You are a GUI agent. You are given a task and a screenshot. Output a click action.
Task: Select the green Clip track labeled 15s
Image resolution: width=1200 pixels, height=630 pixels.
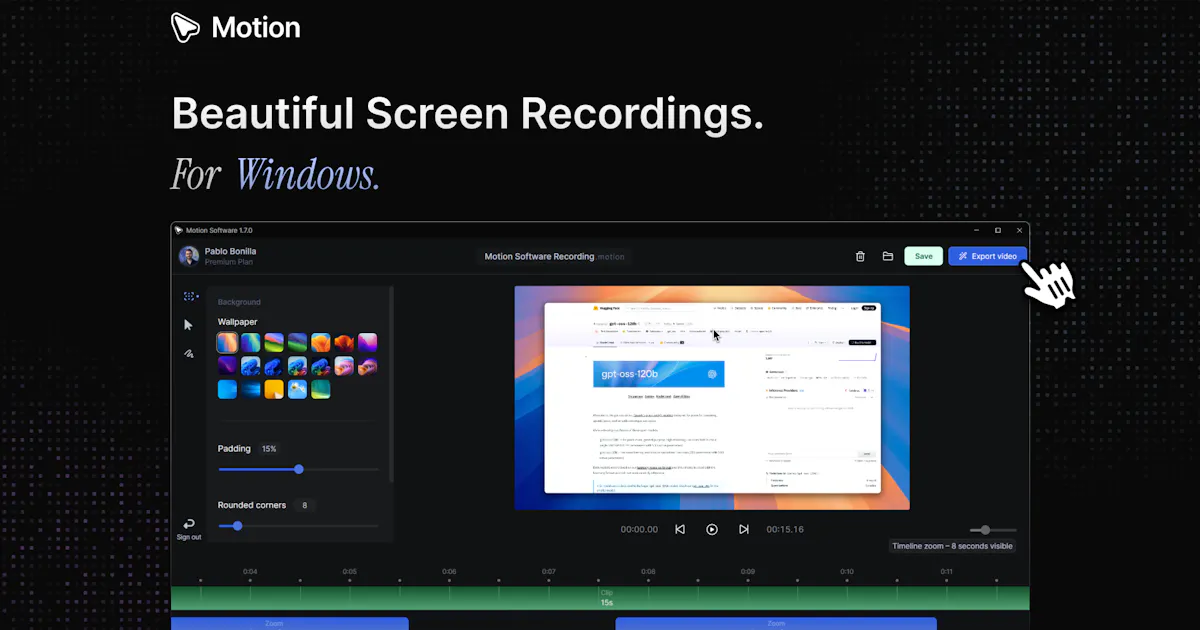(600, 598)
